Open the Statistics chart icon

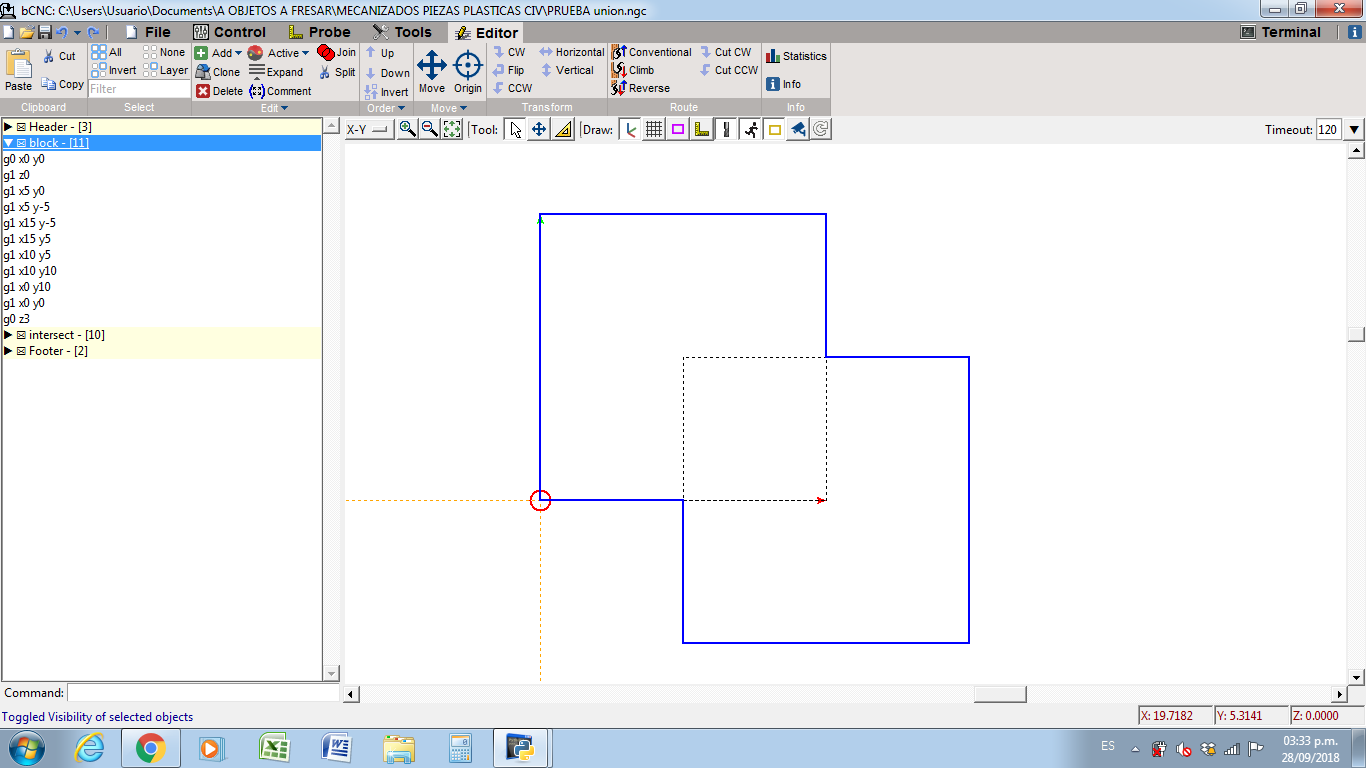pos(773,56)
